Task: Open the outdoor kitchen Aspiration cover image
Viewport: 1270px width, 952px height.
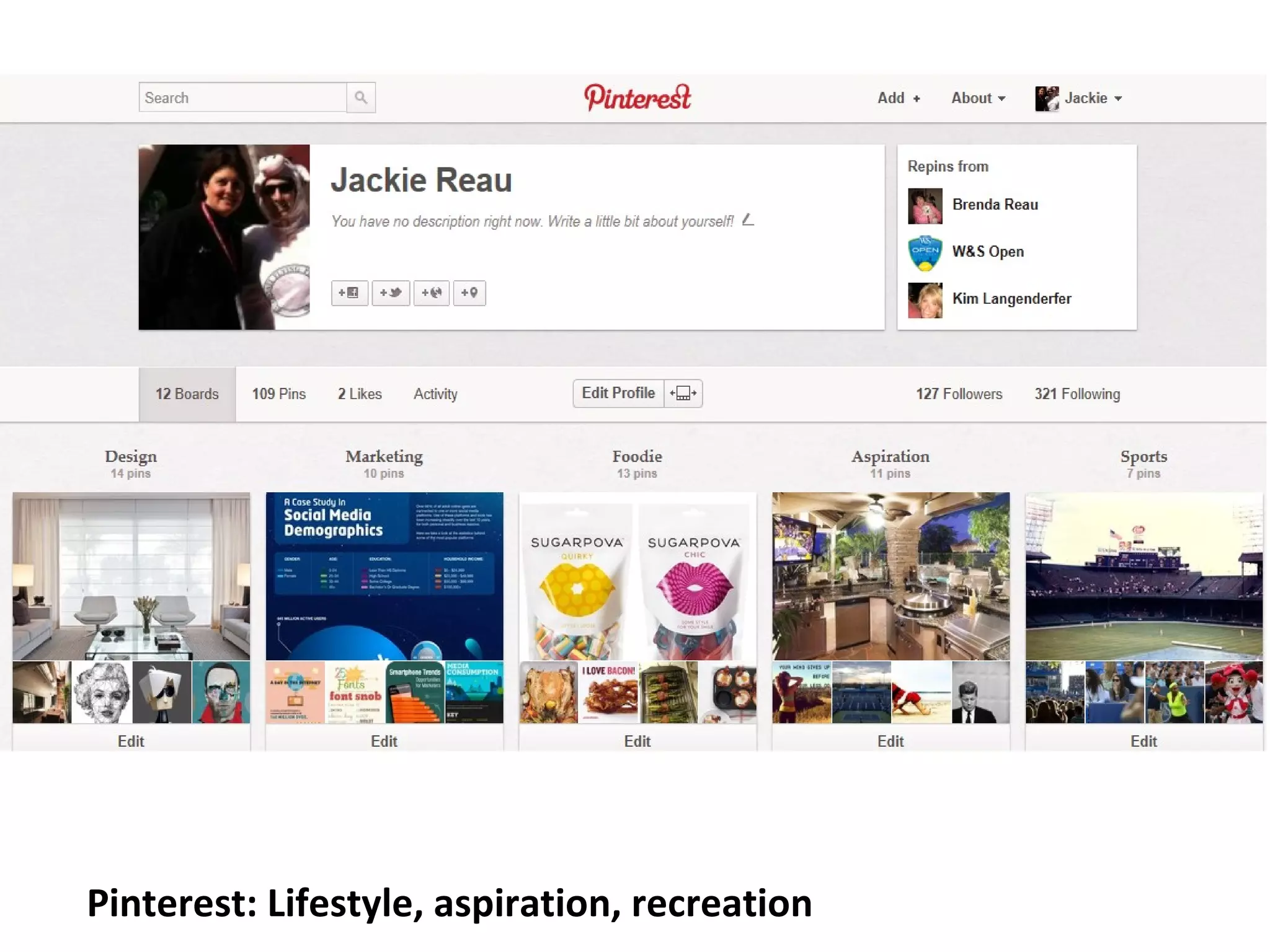Action: 890,576
